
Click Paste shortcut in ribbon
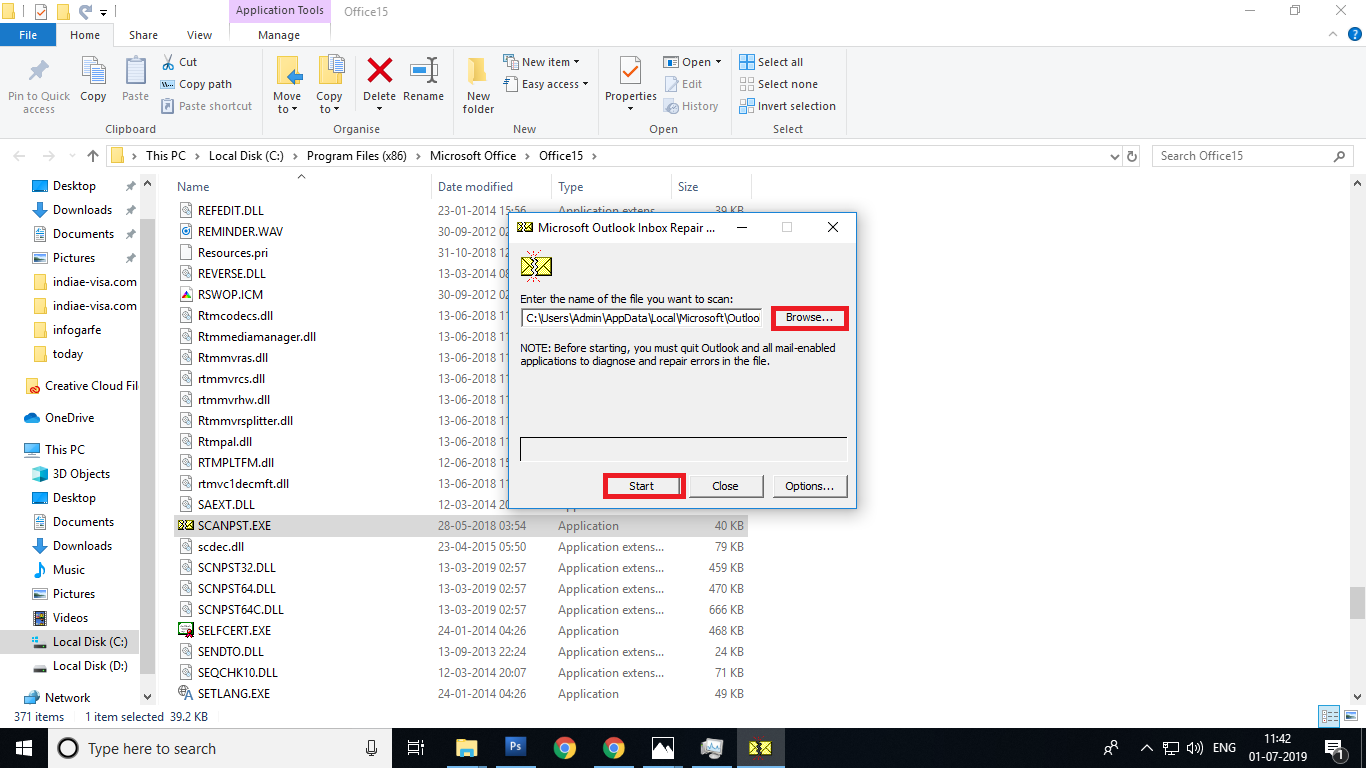[x=206, y=106]
